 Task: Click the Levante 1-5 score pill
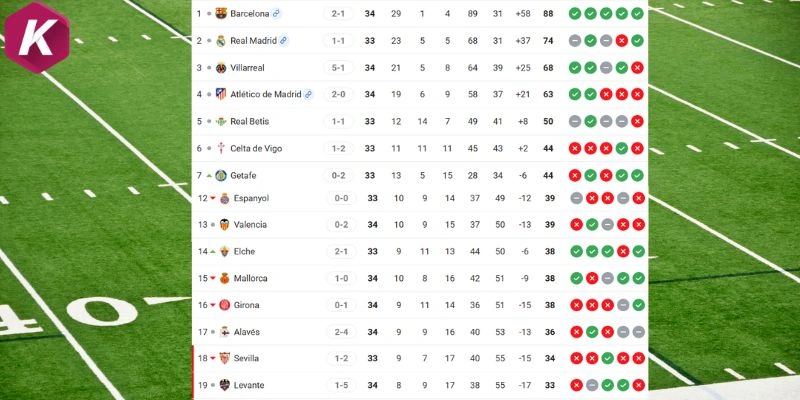[341, 385]
